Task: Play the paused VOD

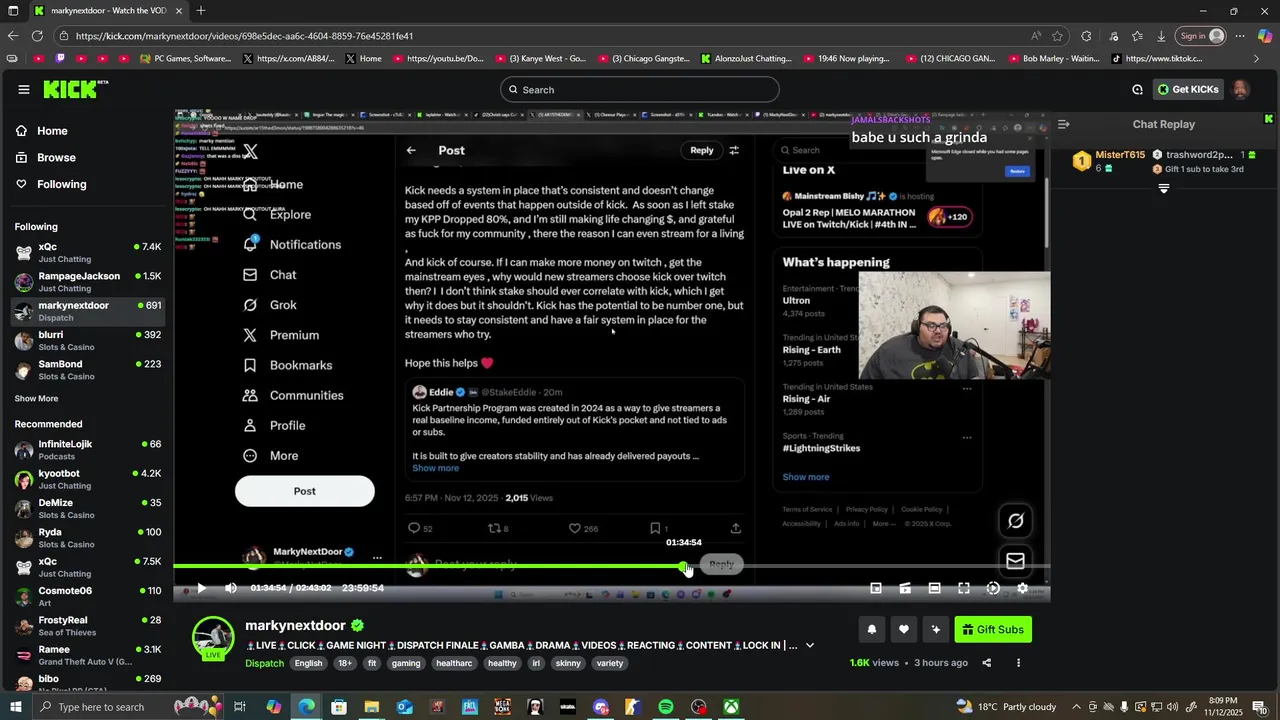Action: 200,588
